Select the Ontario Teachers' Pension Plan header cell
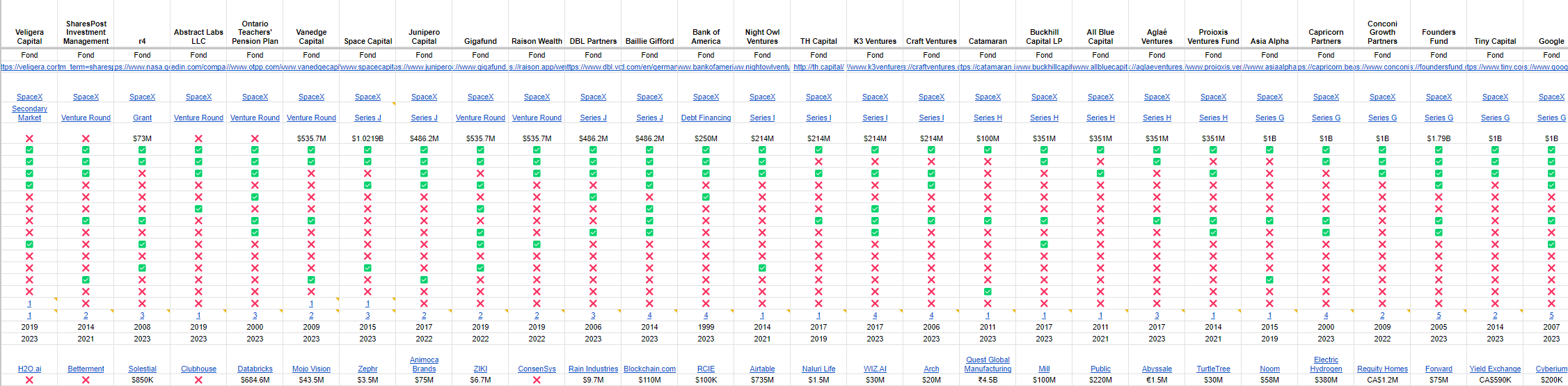Screen dimensions: 1568x386 click(x=255, y=33)
